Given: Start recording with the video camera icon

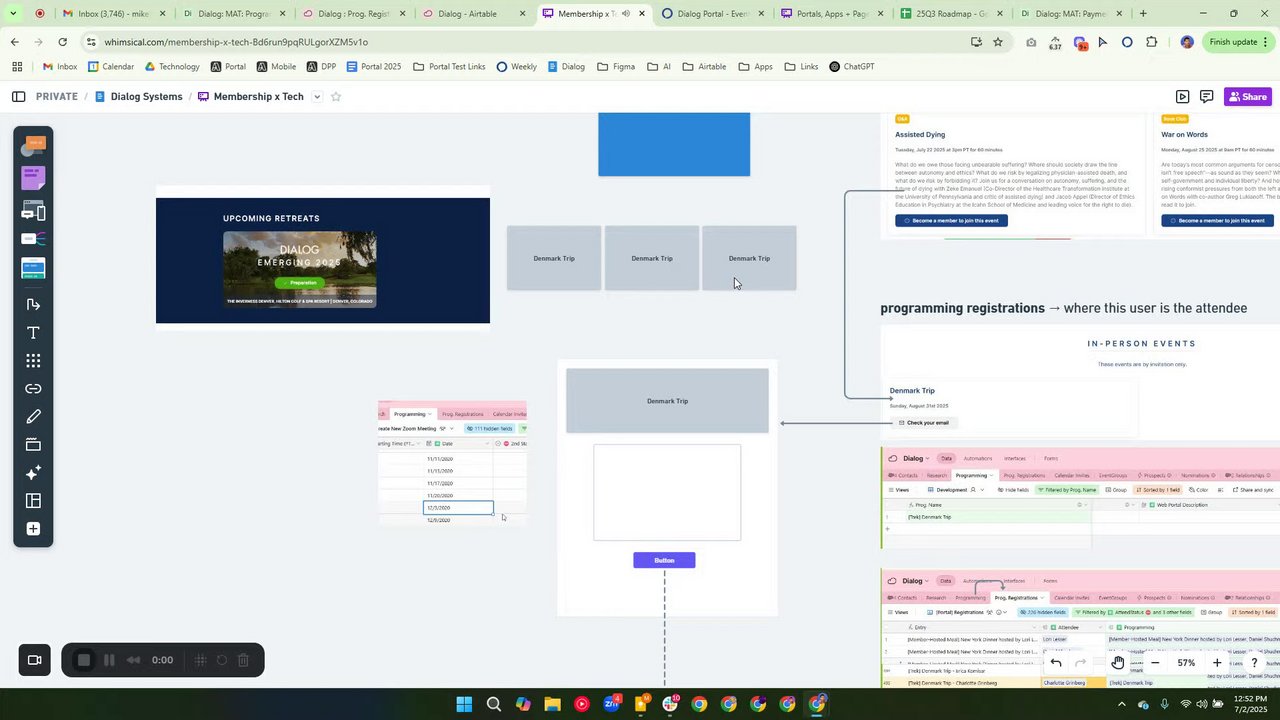Looking at the screenshot, I should [x=34, y=660].
